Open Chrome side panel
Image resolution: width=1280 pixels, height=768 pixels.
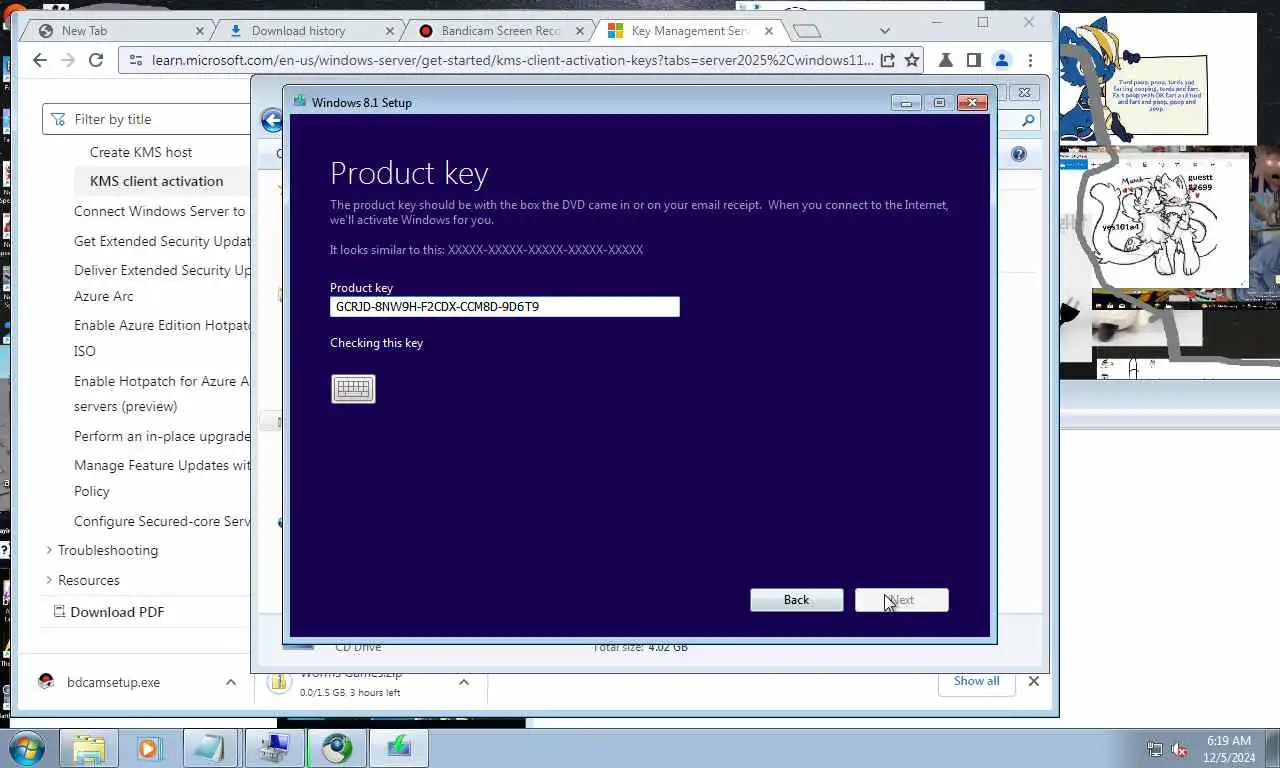pyautogui.click(x=973, y=60)
